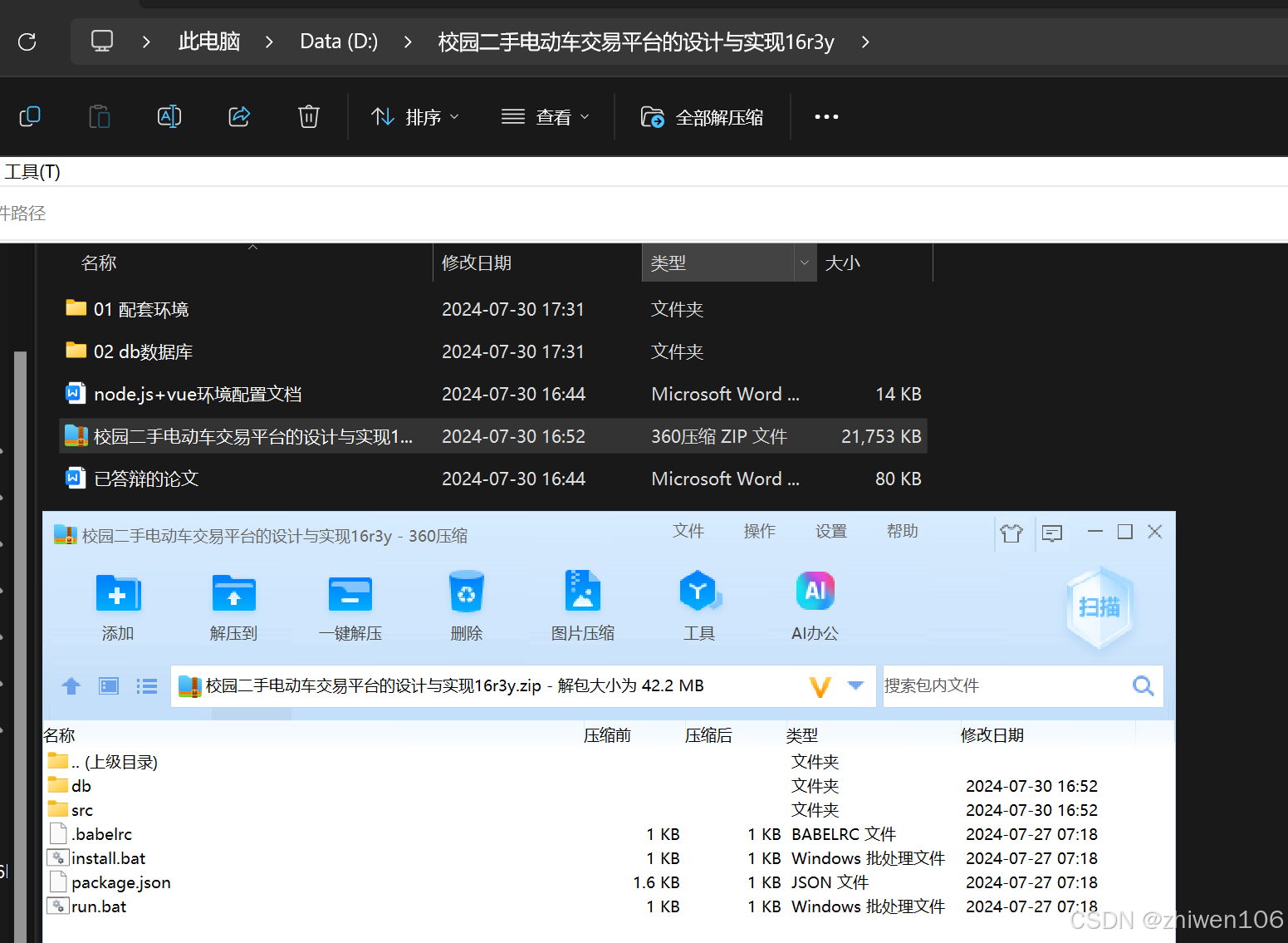Viewport: 1288px width, 943px height.
Task: Open the 类型 column filter dropdown arrow
Action: coord(804,263)
